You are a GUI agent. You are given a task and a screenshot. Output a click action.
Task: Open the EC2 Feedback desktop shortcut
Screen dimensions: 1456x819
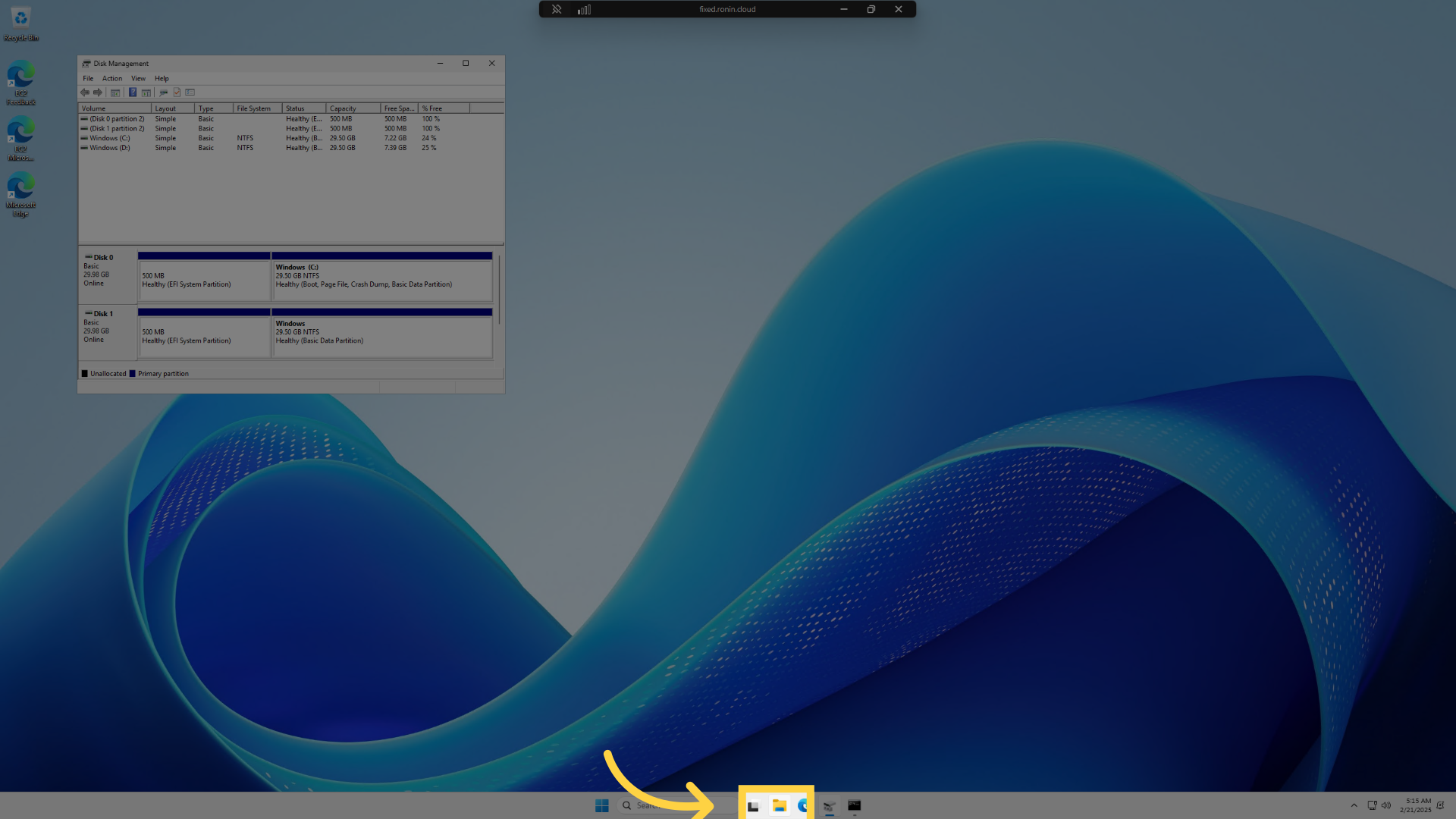(20, 83)
